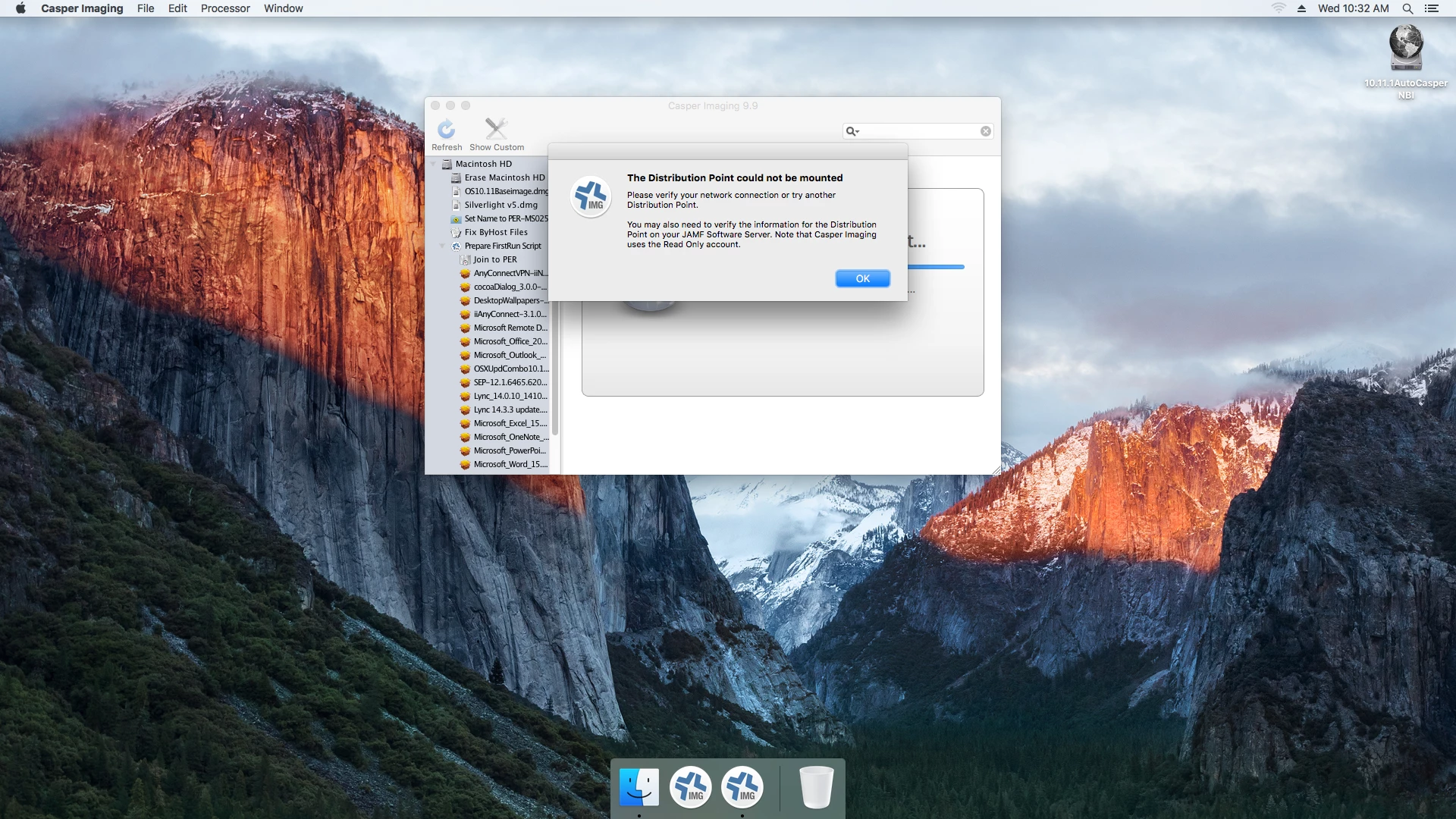
Task: Select the Erase Macintosh HD item
Action: pyautogui.click(x=504, y=177)
